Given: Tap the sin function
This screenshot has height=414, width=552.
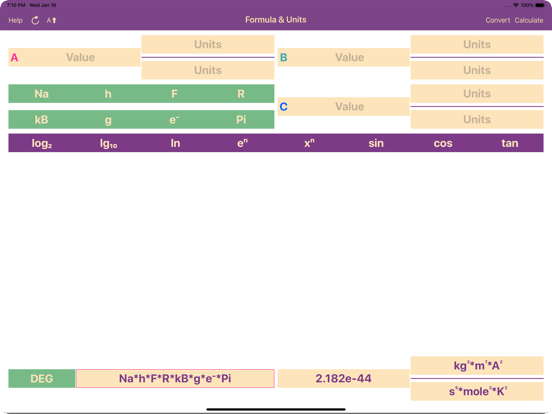Looking at the screenshot, I should point(376,143).
